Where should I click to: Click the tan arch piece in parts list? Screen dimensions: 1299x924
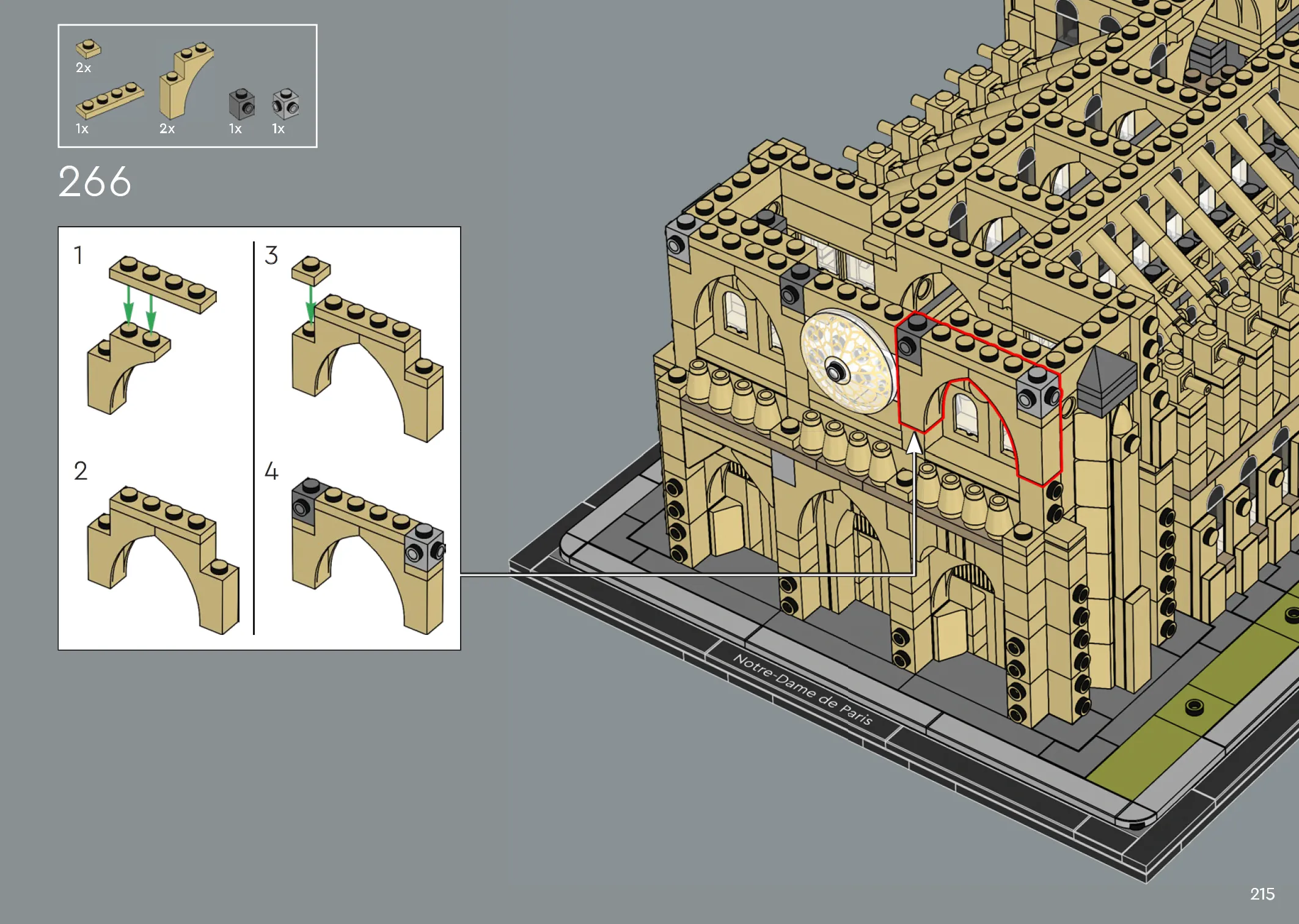186,80
